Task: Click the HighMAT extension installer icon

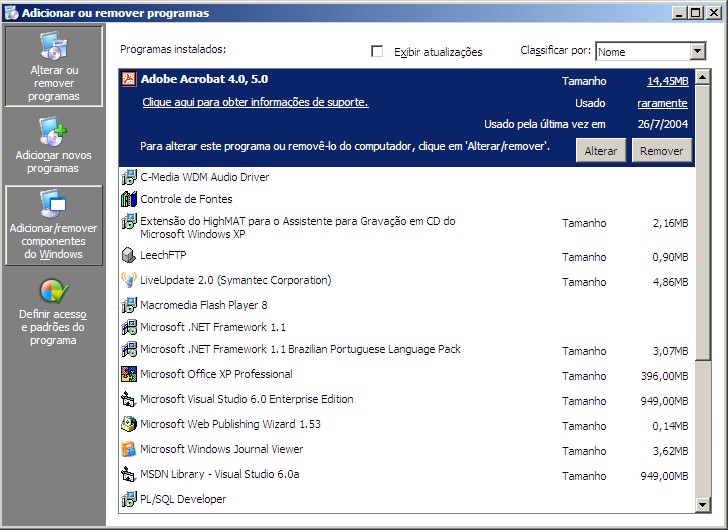Action: [x=129, y=221]
